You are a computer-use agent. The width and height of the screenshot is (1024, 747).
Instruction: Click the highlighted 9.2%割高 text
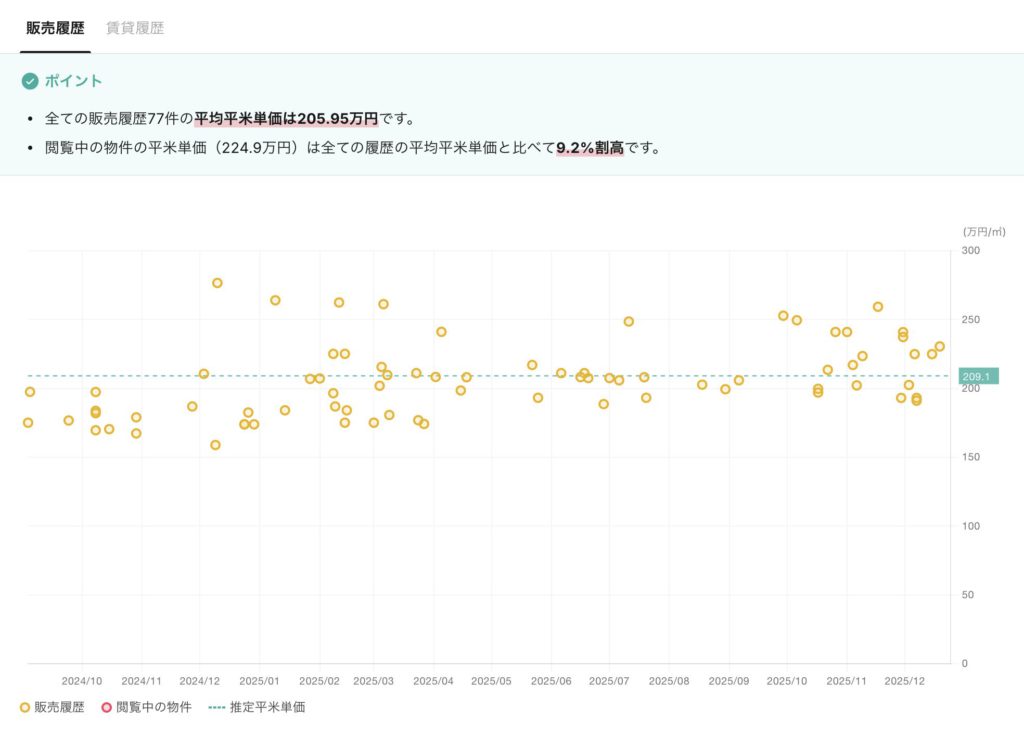pyautogui.click(x=589, y=149)
